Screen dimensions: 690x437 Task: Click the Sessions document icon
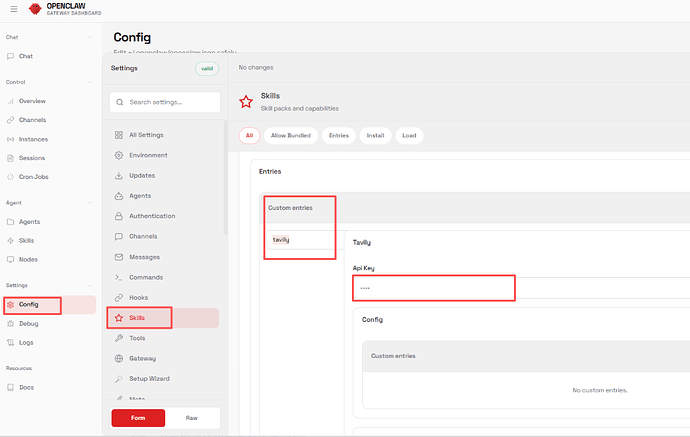click(11, 158)
